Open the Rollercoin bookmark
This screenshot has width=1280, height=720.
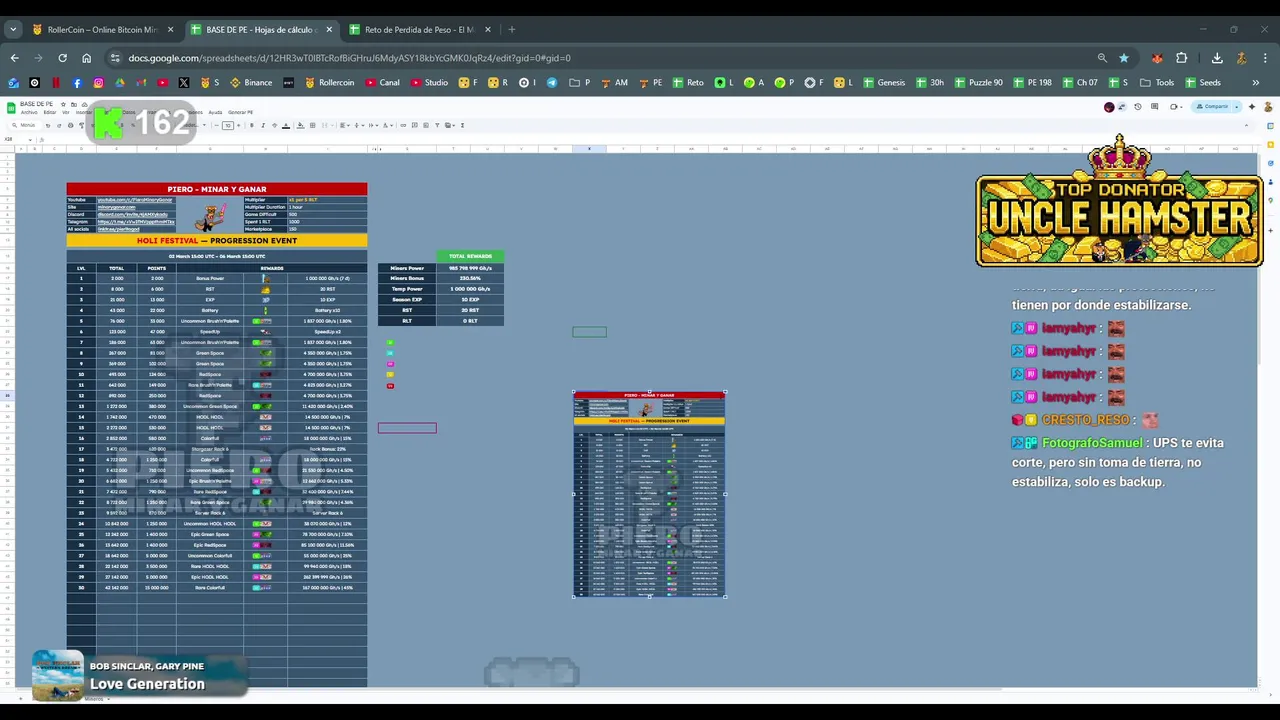pos(329,82)
